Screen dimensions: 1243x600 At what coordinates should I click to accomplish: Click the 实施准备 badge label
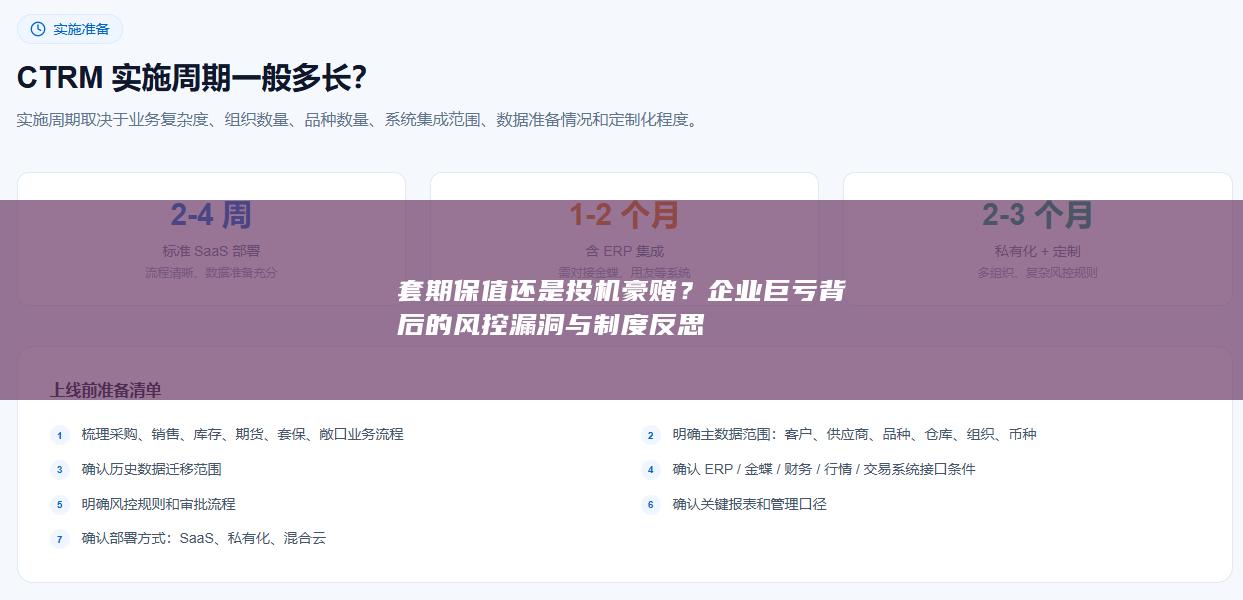coord(82,29)
